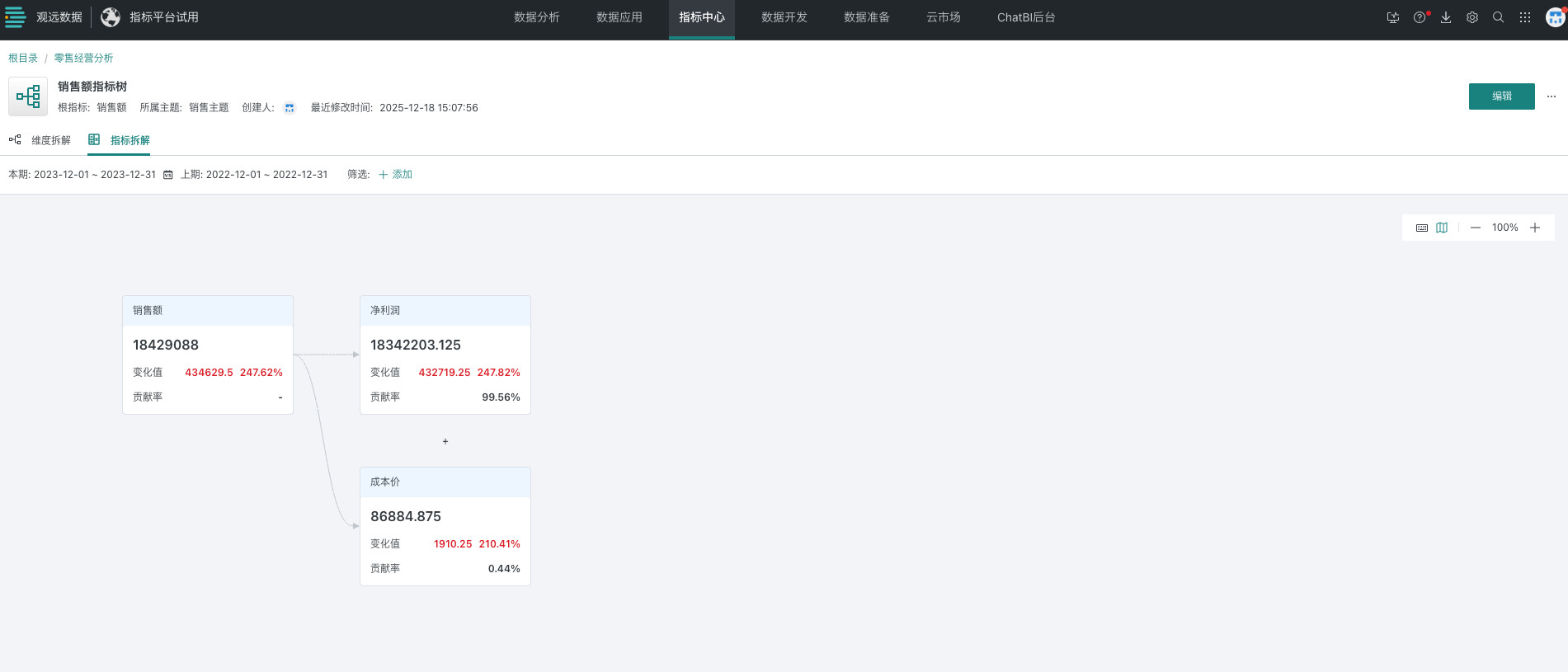Image resolution: width=1568 pixels, height=672 pixels.
Task: Open the 数据分析 navigation menu
Action: click(x=537, y=17)
